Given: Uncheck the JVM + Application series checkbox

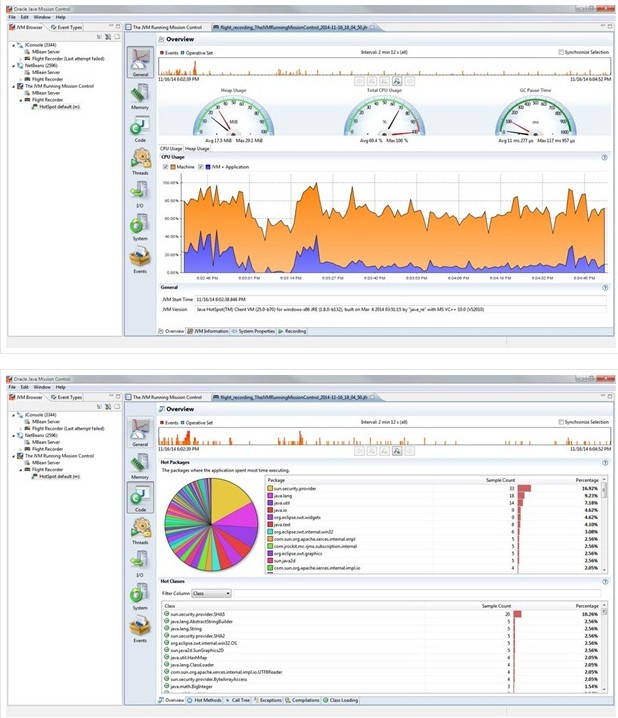Looking at the screenshot, I should 203,167.
